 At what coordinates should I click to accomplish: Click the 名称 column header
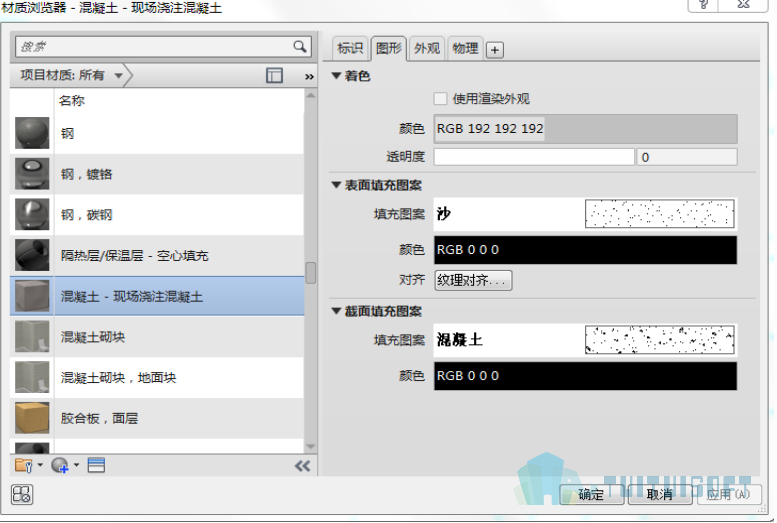pyautogui.click(x=72, y=101)
